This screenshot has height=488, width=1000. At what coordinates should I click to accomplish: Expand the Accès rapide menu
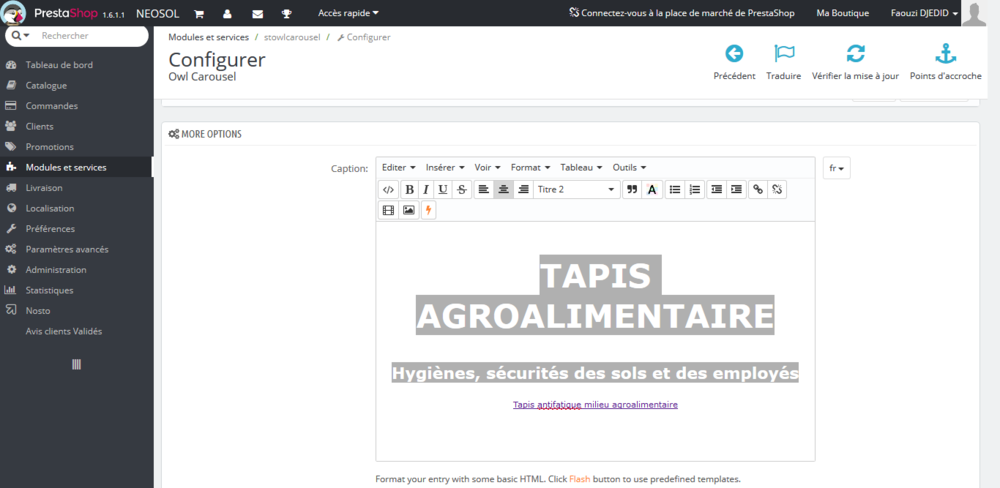point(348,13)
